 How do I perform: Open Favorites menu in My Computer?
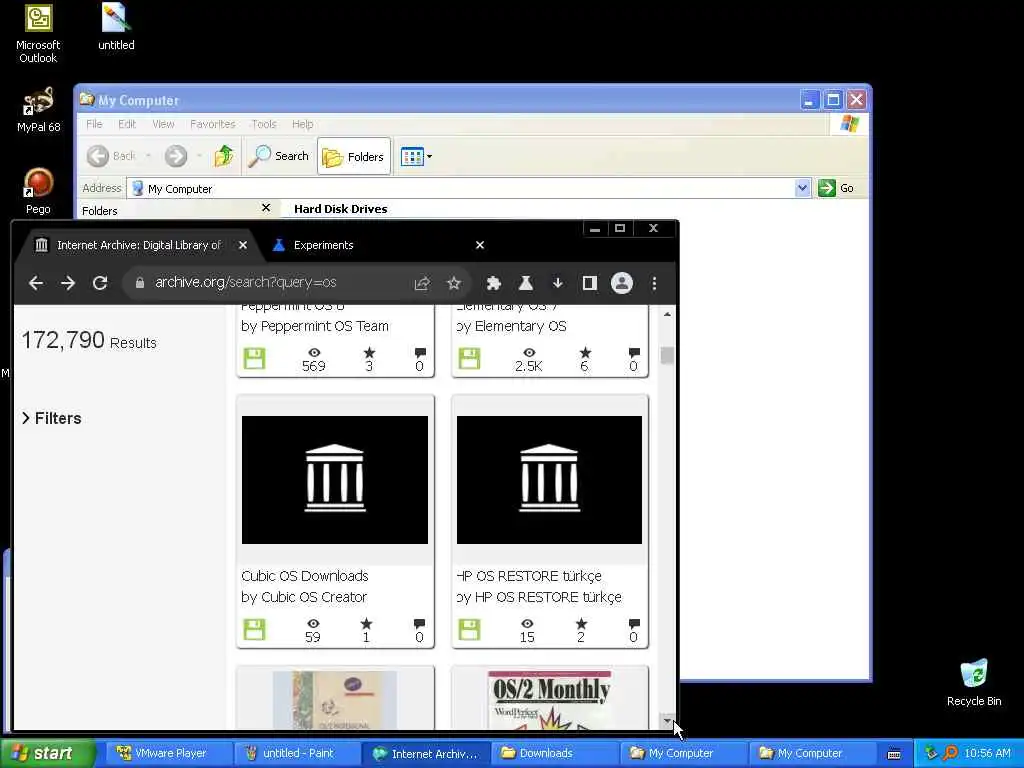click(x=213, y=124)
